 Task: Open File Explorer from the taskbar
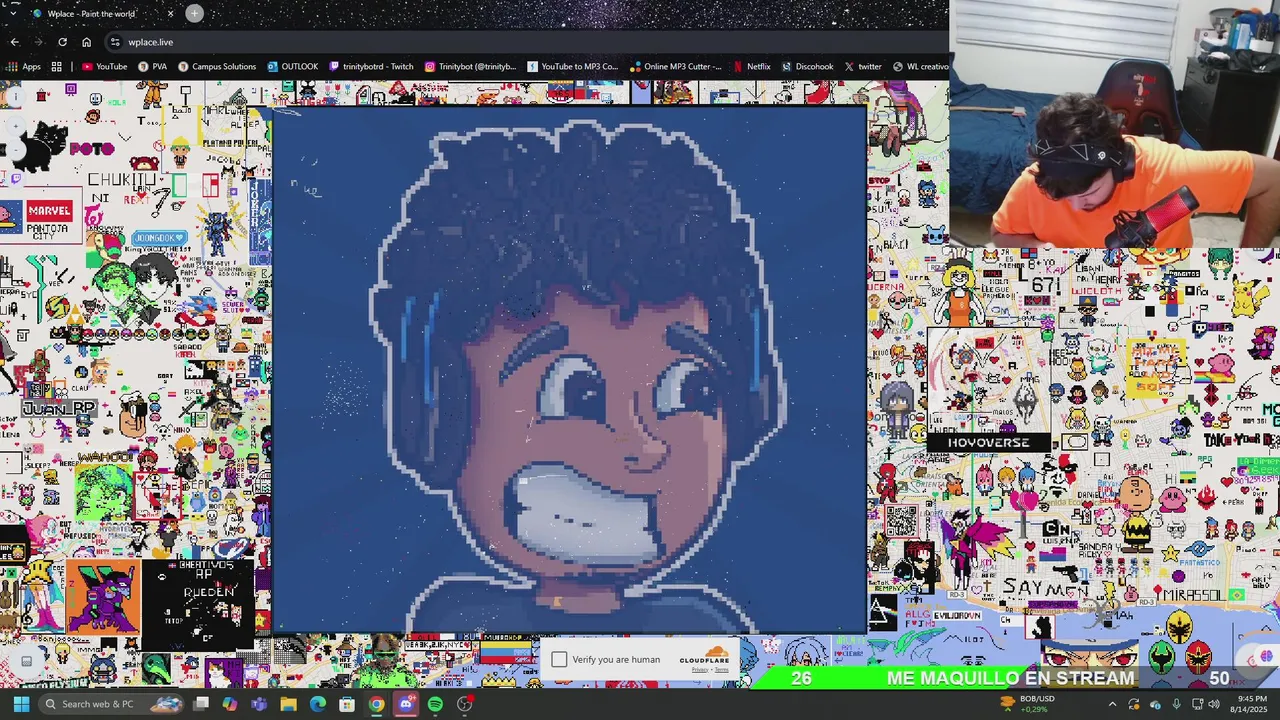[x=288, y=704]
